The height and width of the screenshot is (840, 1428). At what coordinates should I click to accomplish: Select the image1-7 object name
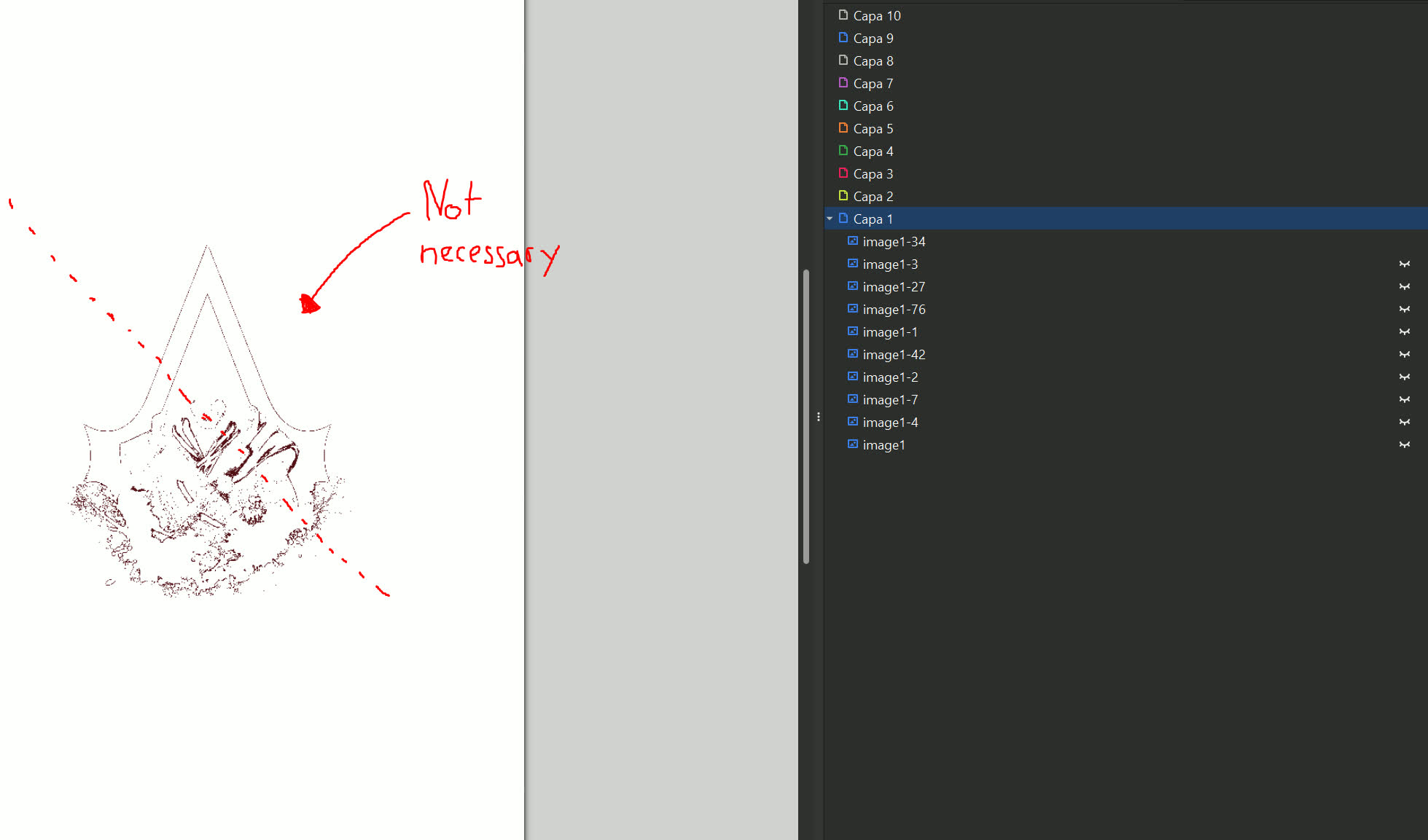891,399
